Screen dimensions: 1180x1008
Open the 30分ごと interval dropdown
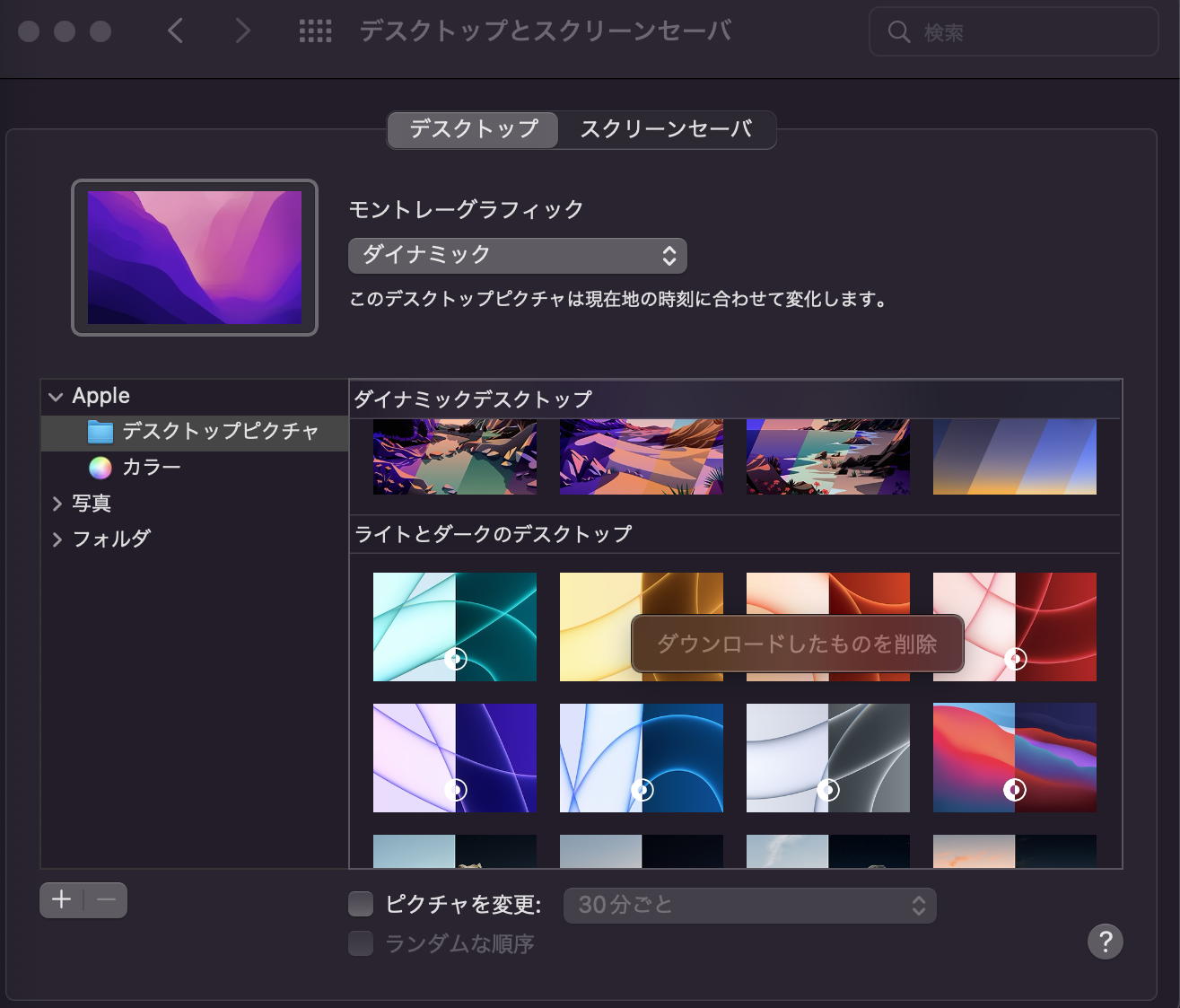click(749, 905)
